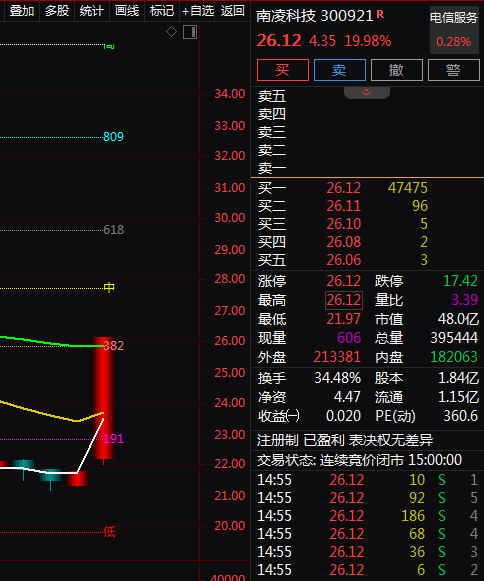The width and height of the screenshot is (484, 581).
Task: Click the yellow 中 midline label
Action: coord(109,288)
